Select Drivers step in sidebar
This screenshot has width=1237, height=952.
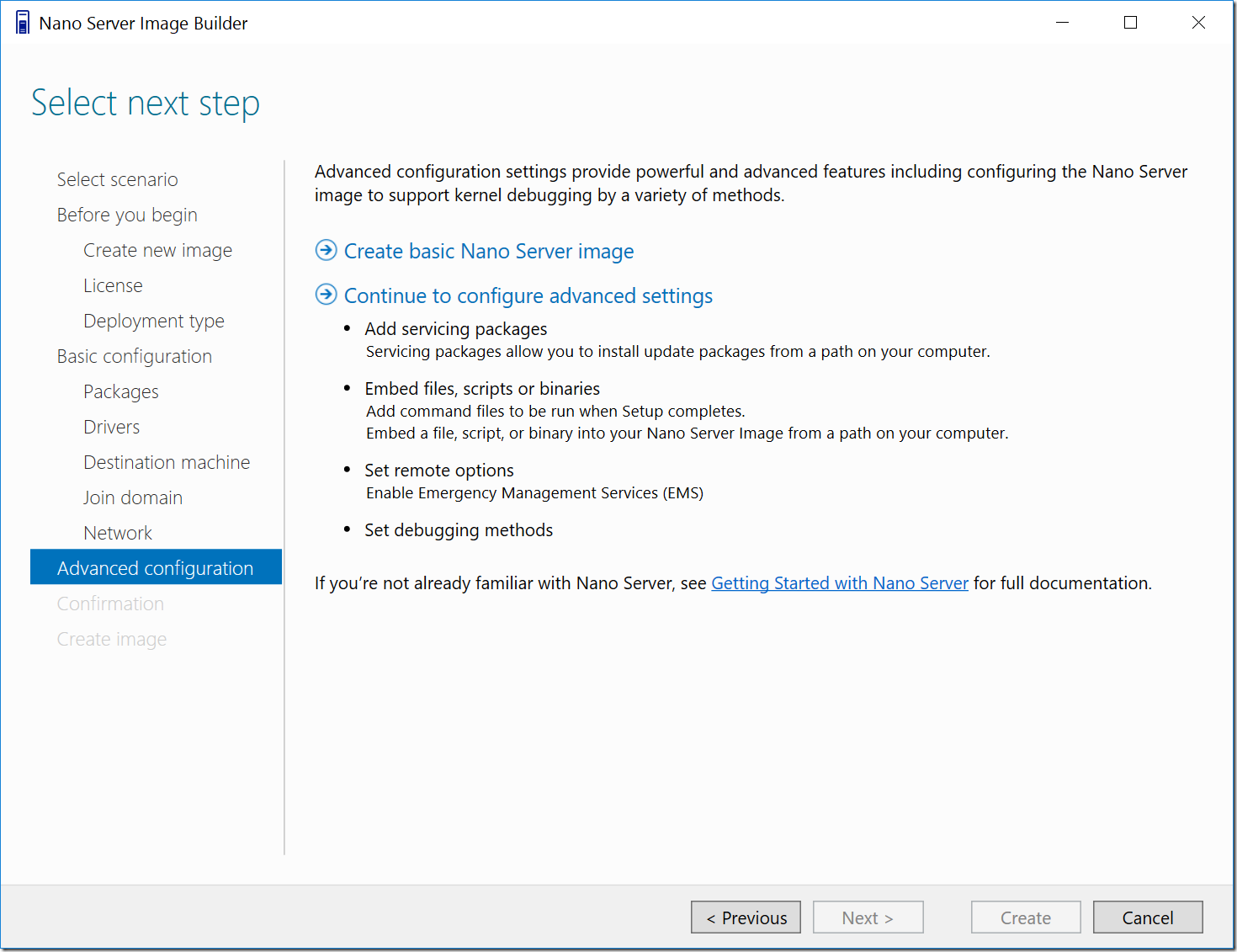point(112,427)
